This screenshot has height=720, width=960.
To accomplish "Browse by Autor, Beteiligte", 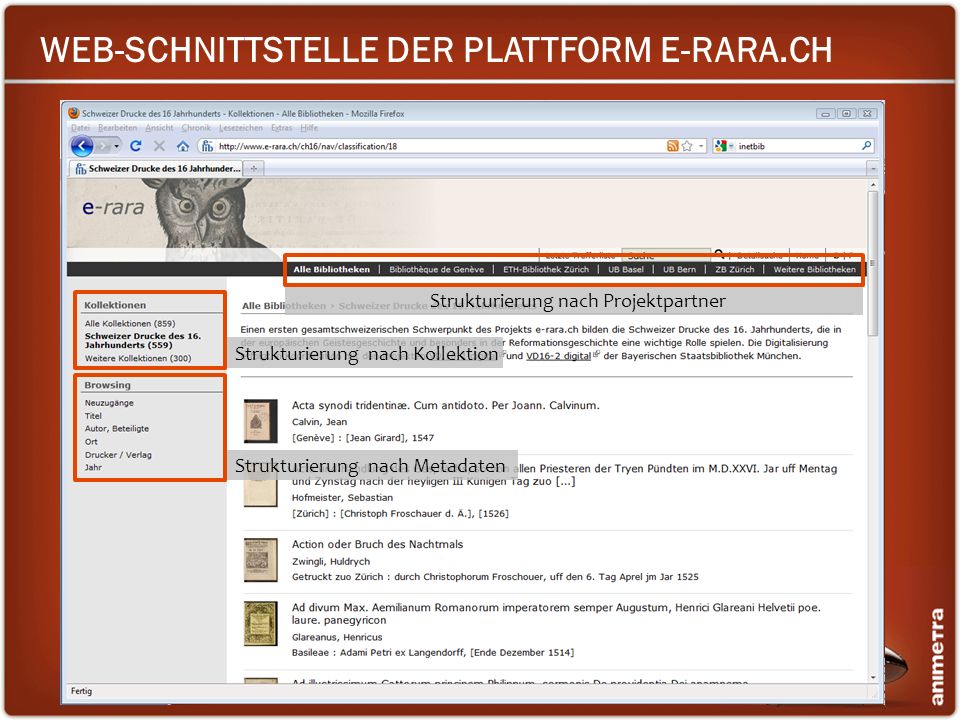I will 116,429.
